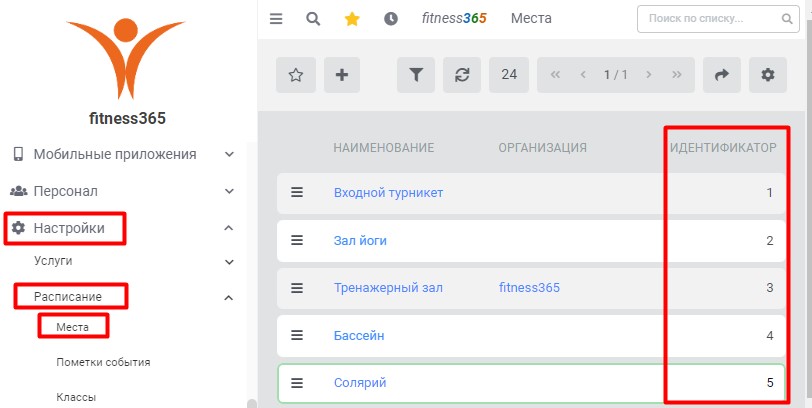Collapse chevron next to 'Расписание'
The height and width of the screenshot is (408, 812).
(x=229, y=298)
